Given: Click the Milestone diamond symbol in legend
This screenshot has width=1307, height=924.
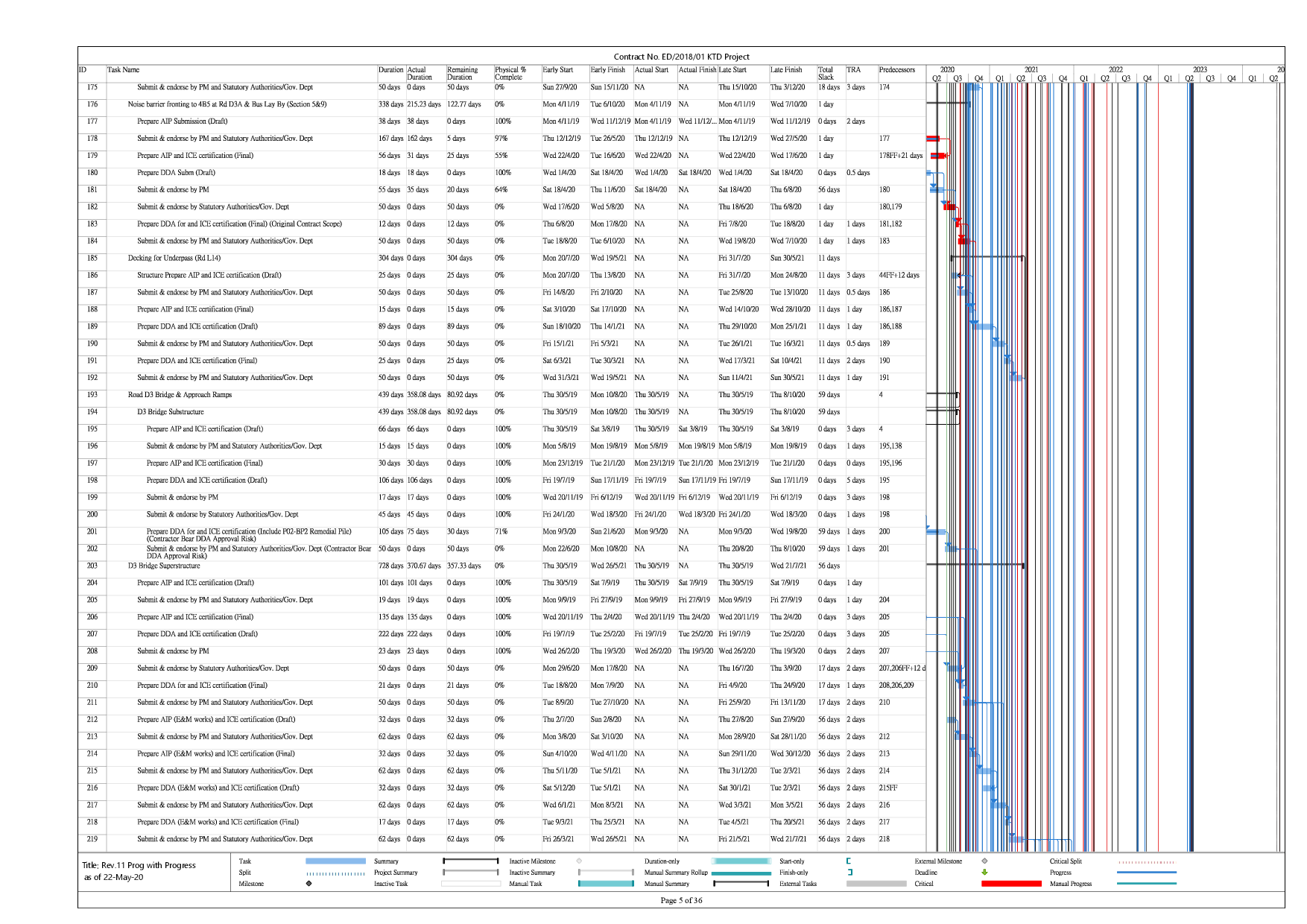Looking at the screenshot, I should [x=308, y=884].
